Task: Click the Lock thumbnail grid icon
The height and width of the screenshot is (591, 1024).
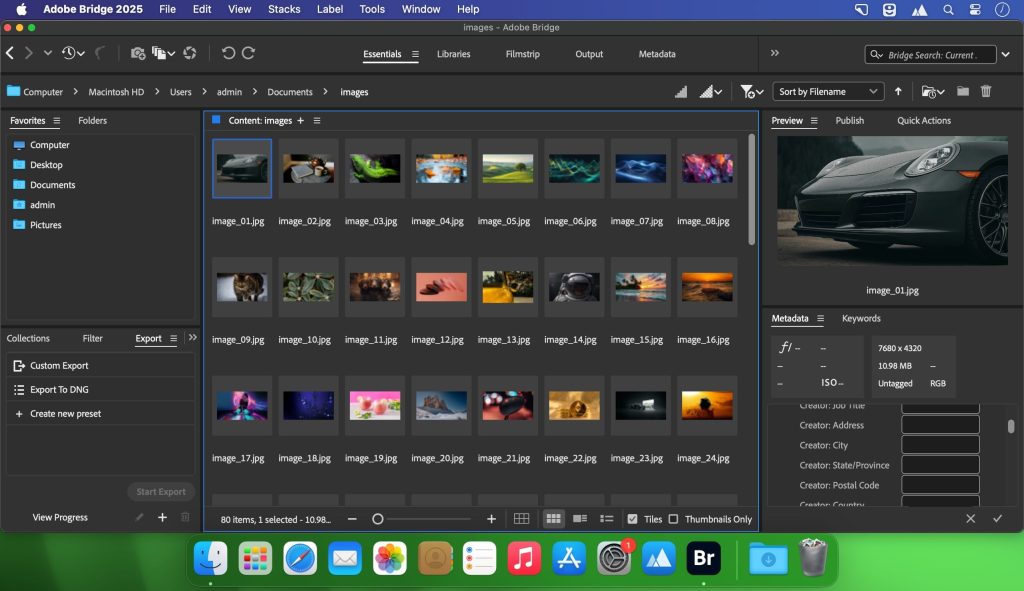Action: (x=521, y=519)
